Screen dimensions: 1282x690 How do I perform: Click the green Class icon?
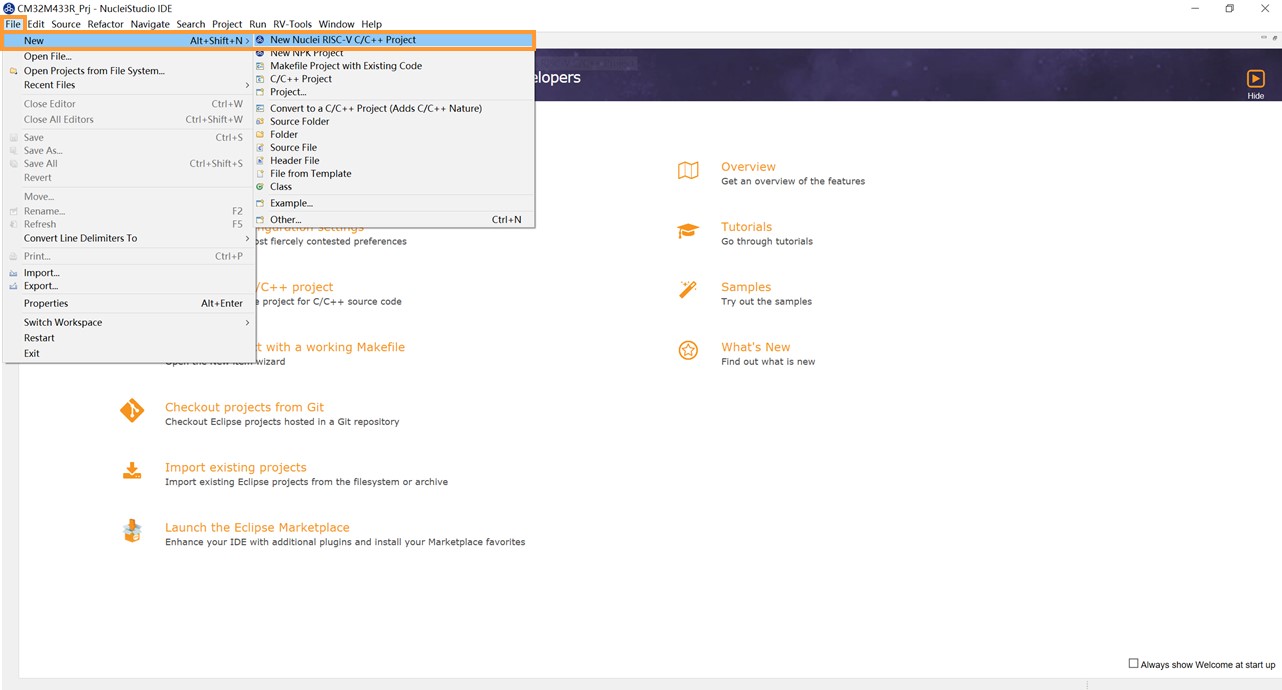pos(260,186)
